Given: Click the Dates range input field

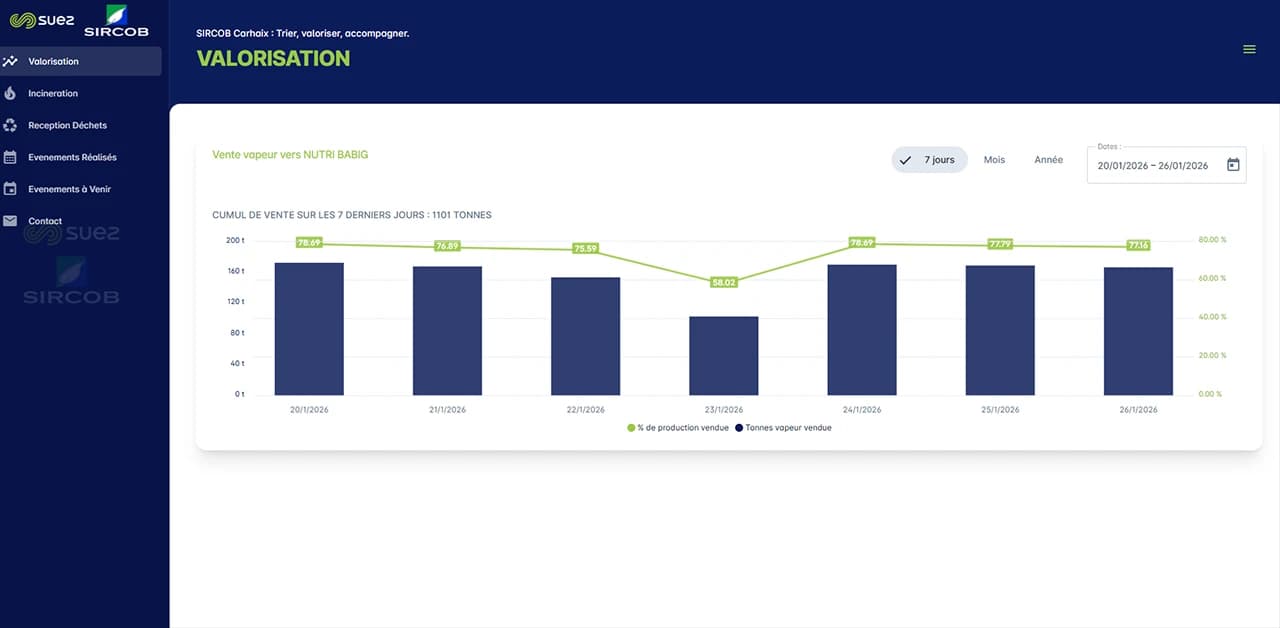Looking at the screenshot, I should click(x=1153, y=166).
